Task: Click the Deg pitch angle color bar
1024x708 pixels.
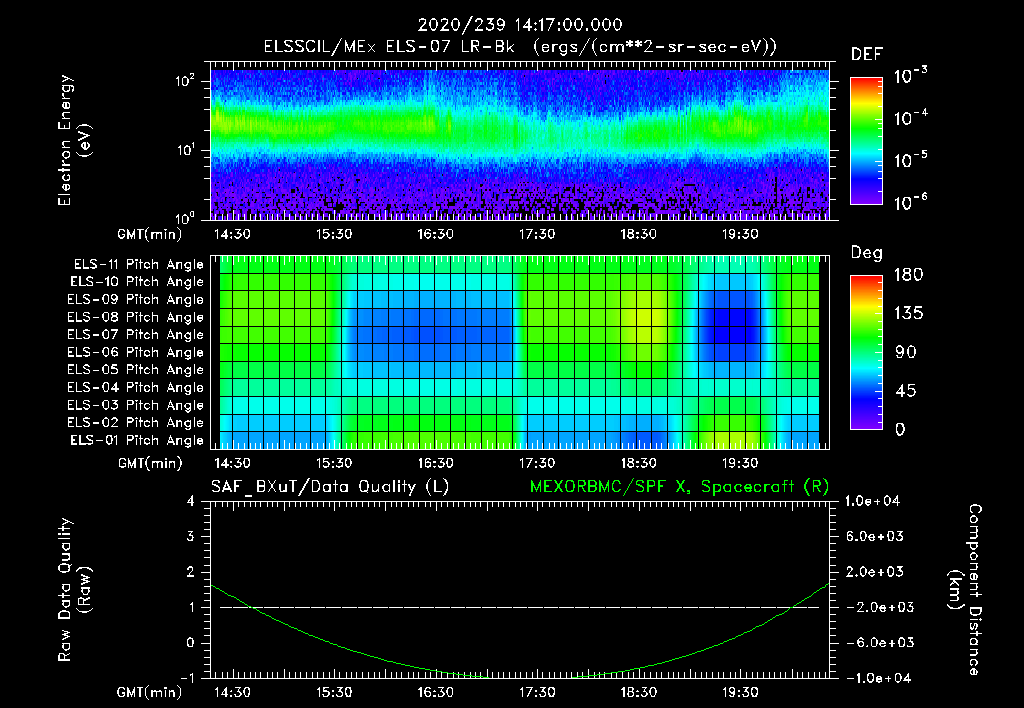Action: point(866,353)
